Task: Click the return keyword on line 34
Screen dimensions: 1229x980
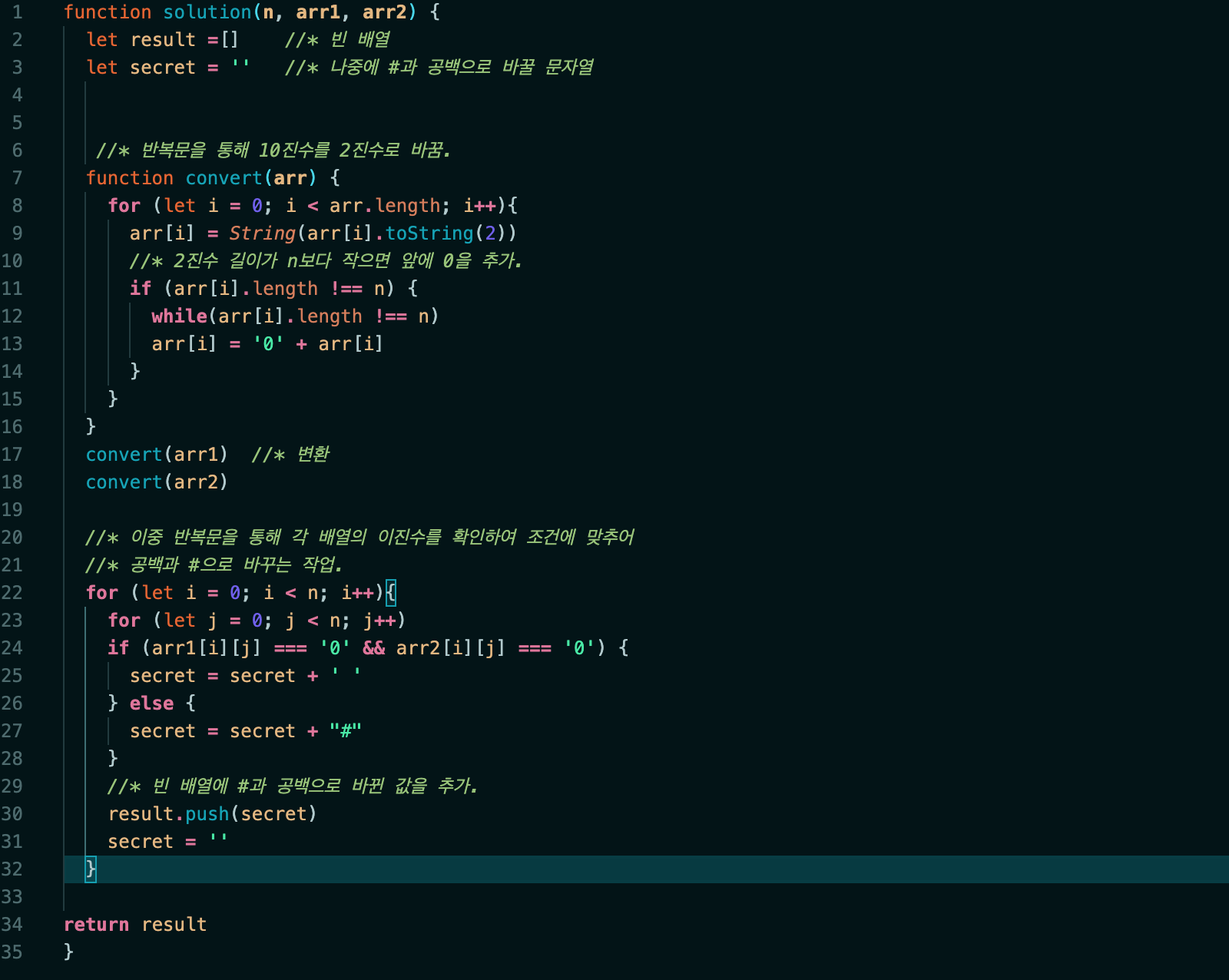Action: [x=96, y=925]
